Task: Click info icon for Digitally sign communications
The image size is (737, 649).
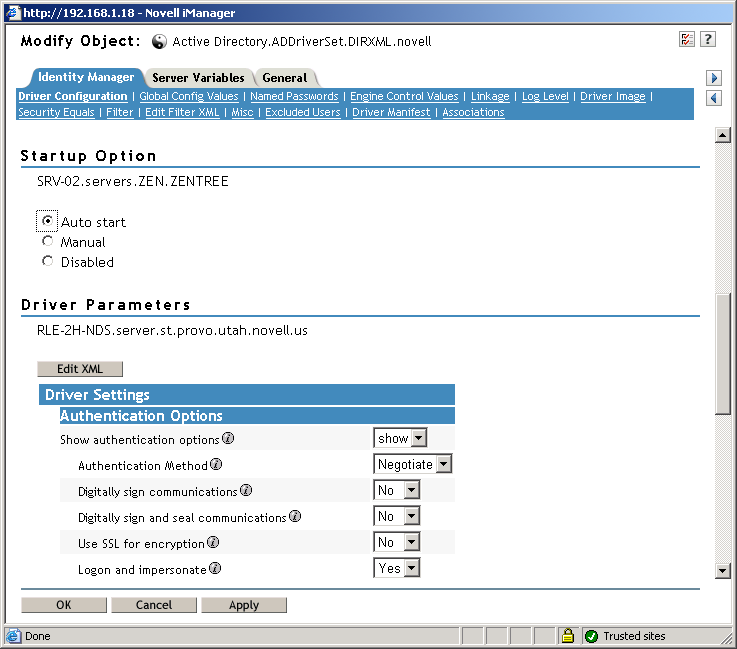Action: [x=246, y=491]
